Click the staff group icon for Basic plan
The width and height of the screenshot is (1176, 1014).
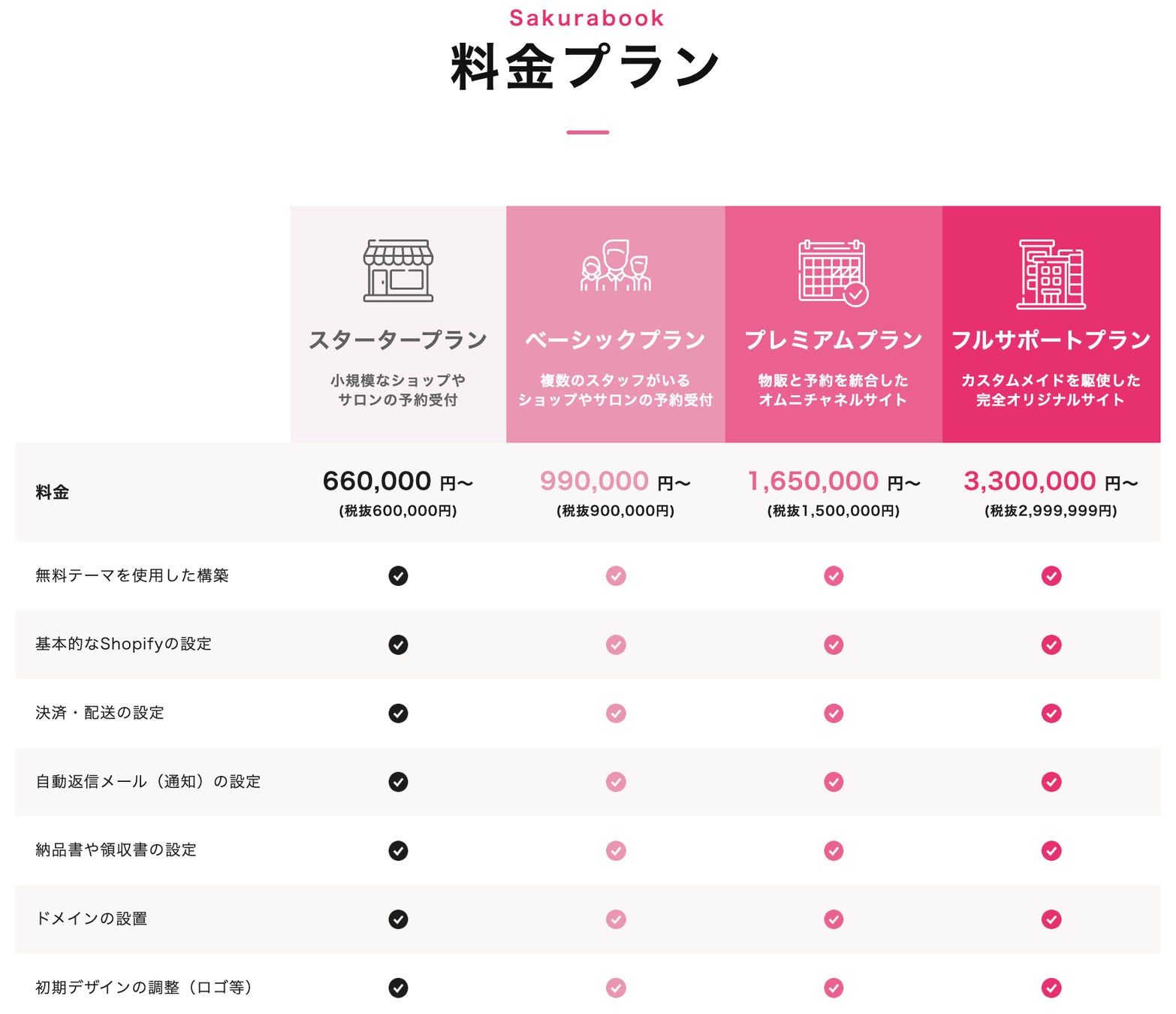(x=616, y=266)
